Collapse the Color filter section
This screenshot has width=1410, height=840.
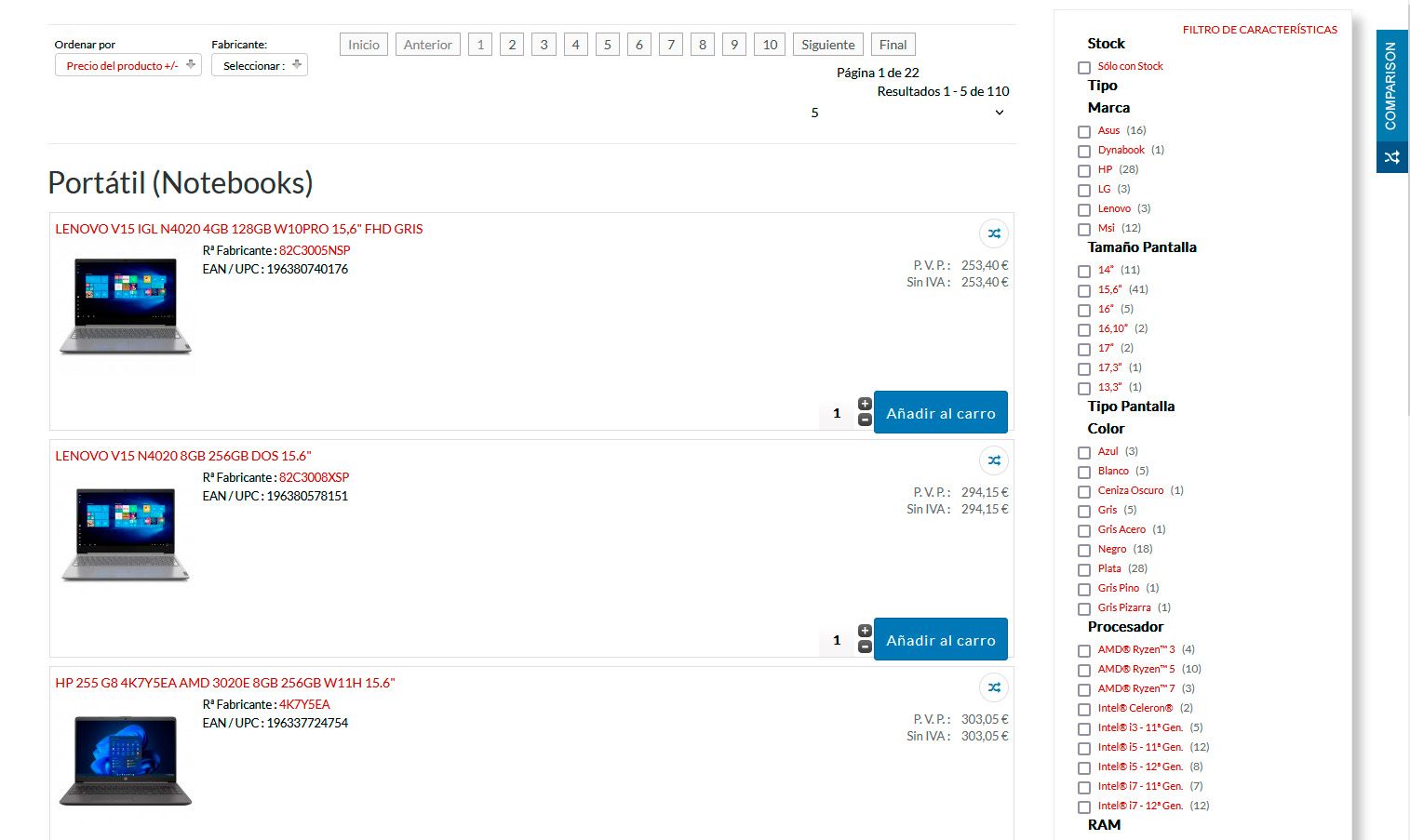pyautogui.click(x=1106, y=429)
